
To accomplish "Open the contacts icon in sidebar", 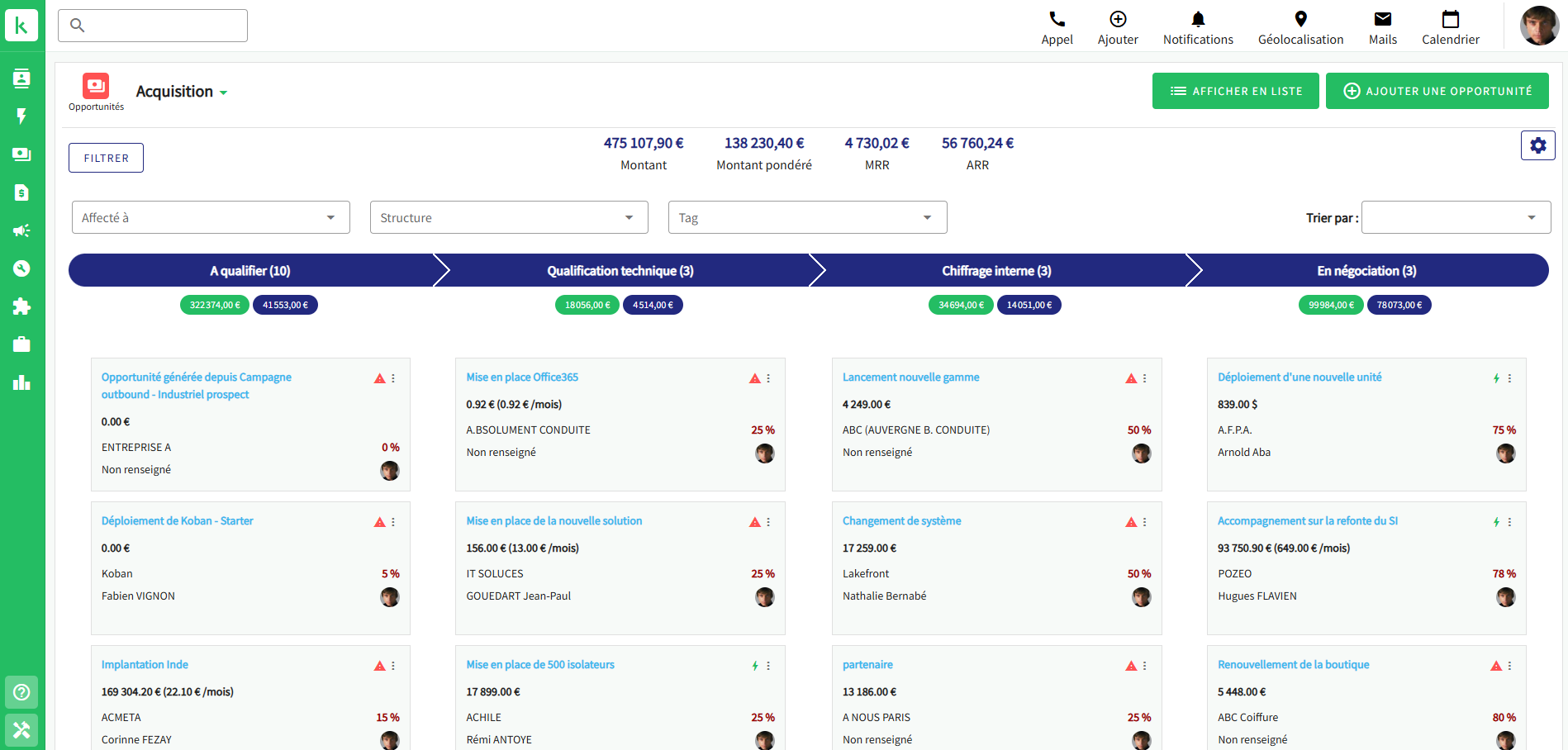I will tap(22, 78).
